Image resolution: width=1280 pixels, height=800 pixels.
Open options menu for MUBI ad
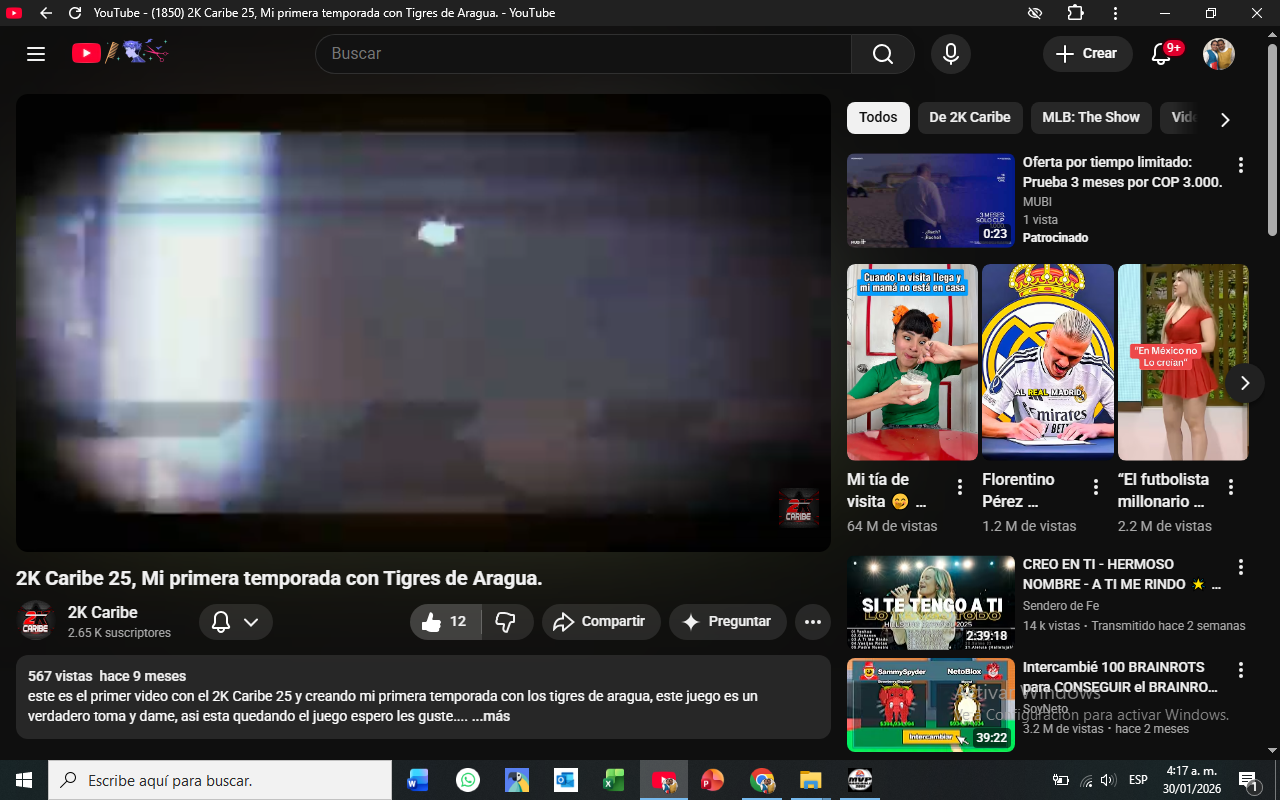coord(1240,165)
